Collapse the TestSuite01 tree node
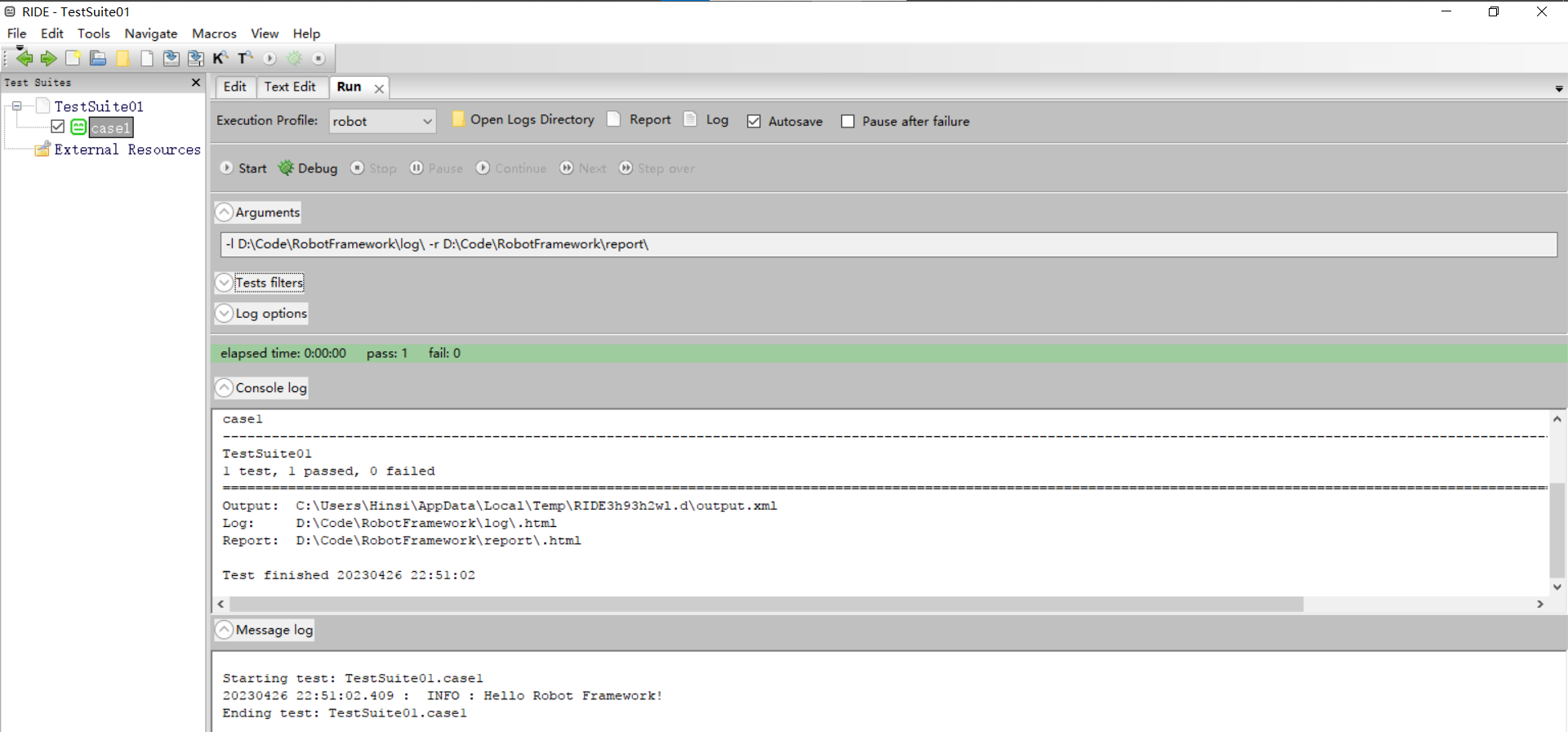This screenshot has width=1568, height=732. coord(16,106)
